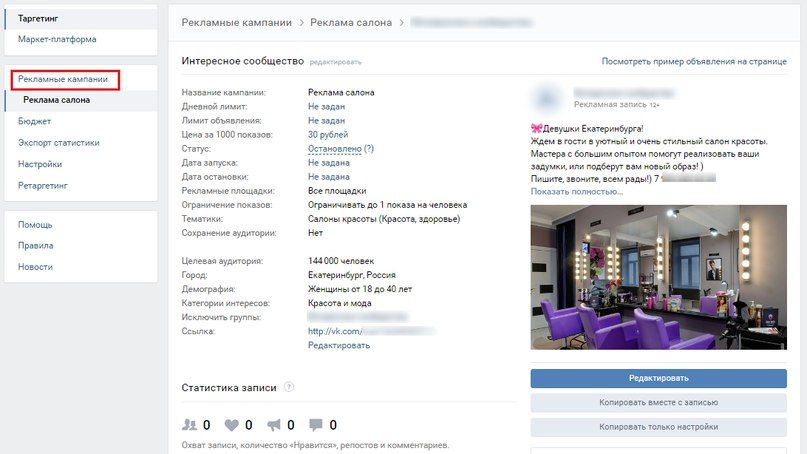Screen dimensions: 807x454
Task: Click the heart likes icon
Action: [232, 425]
